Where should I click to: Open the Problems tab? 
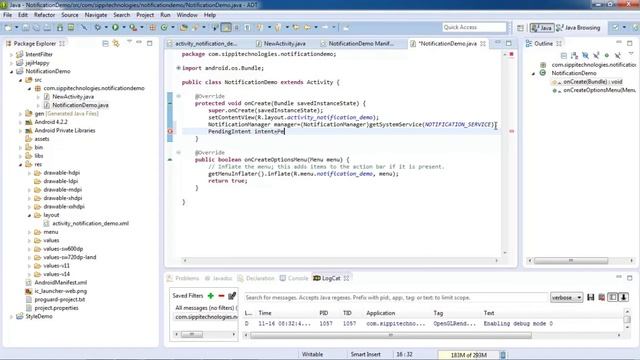tap(183, 278)
